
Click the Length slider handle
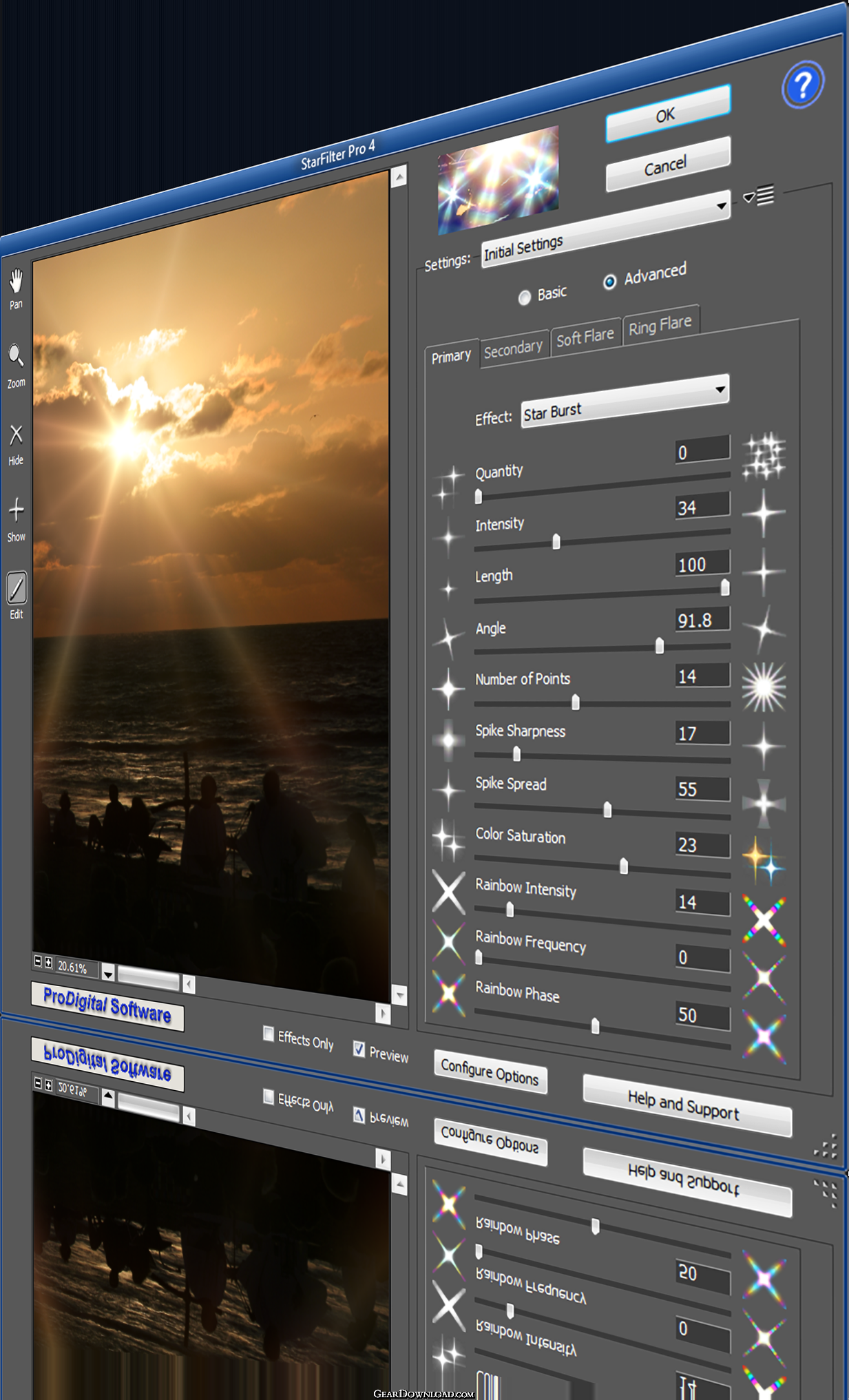tap(724, 587)
